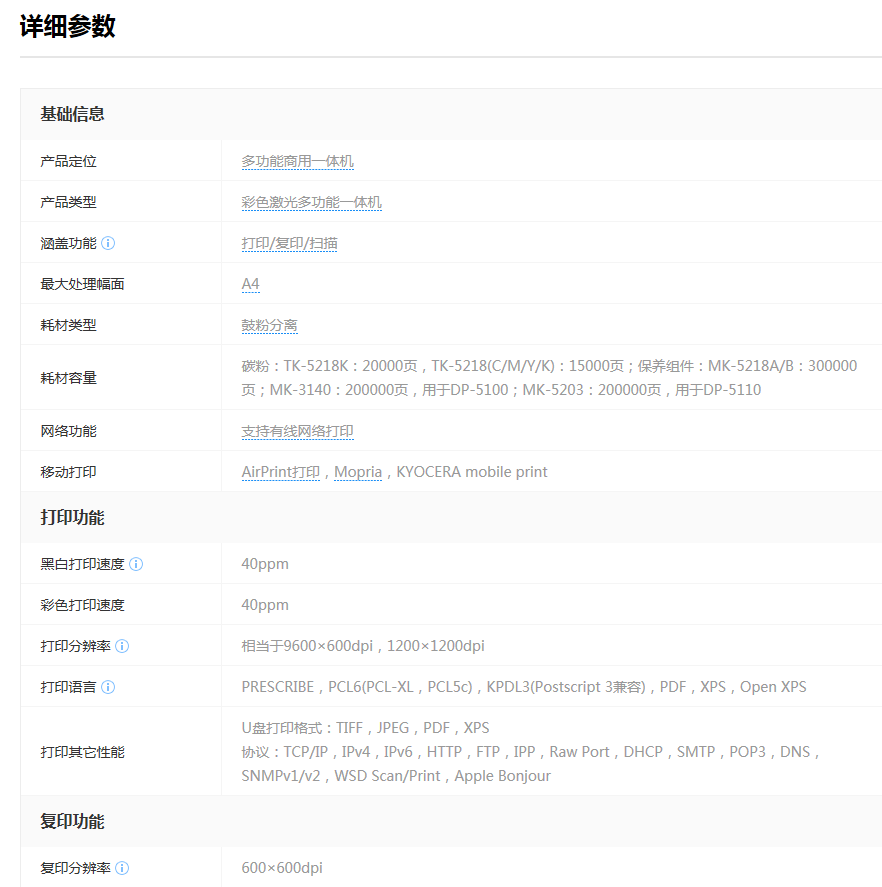Open the info tooltip for 黑白打印速度

pyautogui.click(x=136, y=564)
